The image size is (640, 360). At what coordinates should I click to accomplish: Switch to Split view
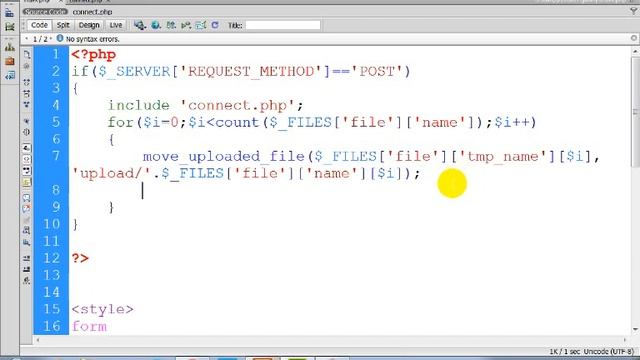point(63,25)
